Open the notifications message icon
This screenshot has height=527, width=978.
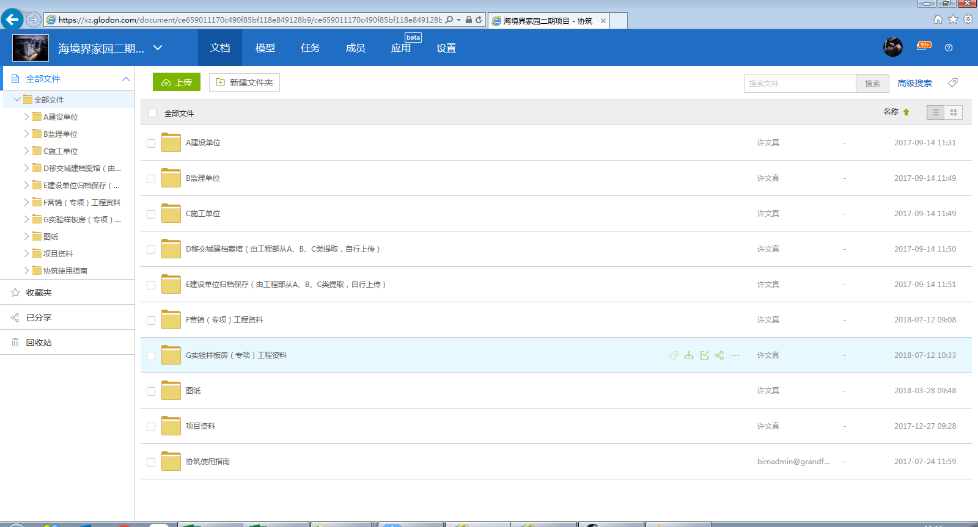[924, 47]
